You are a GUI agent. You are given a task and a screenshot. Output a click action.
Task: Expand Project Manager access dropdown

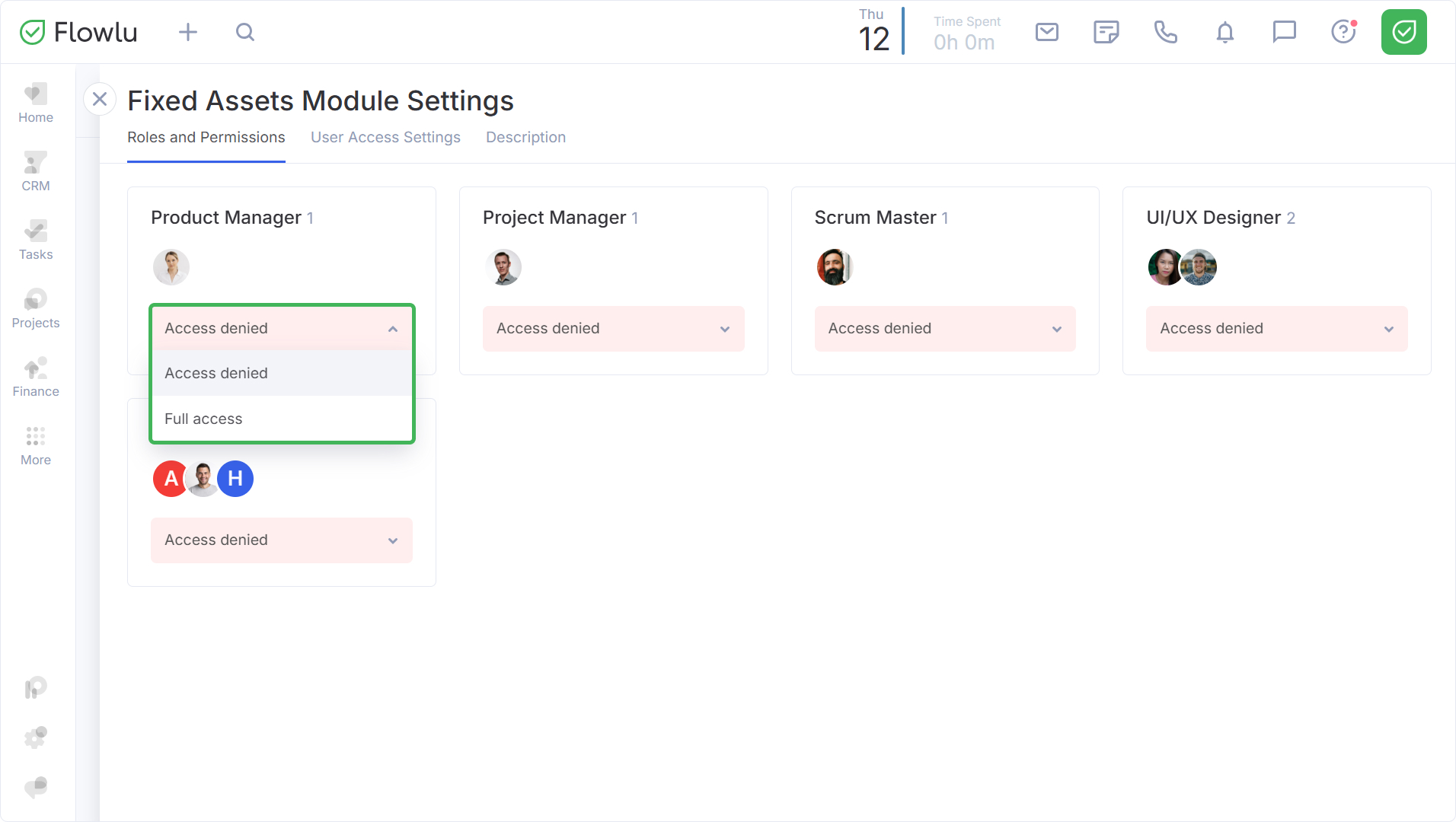click(613, 329)
